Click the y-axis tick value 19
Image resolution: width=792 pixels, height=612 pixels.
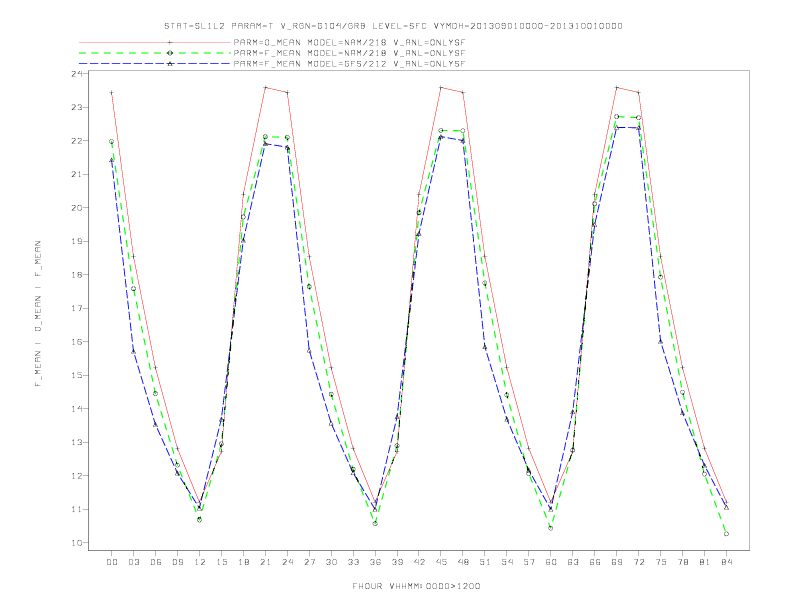[x=76, y=241]
